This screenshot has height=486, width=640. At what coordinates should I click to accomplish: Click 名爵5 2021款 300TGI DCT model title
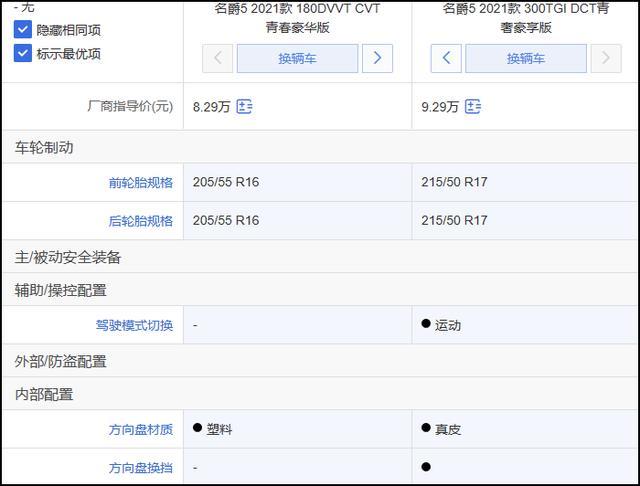[526, 18]
